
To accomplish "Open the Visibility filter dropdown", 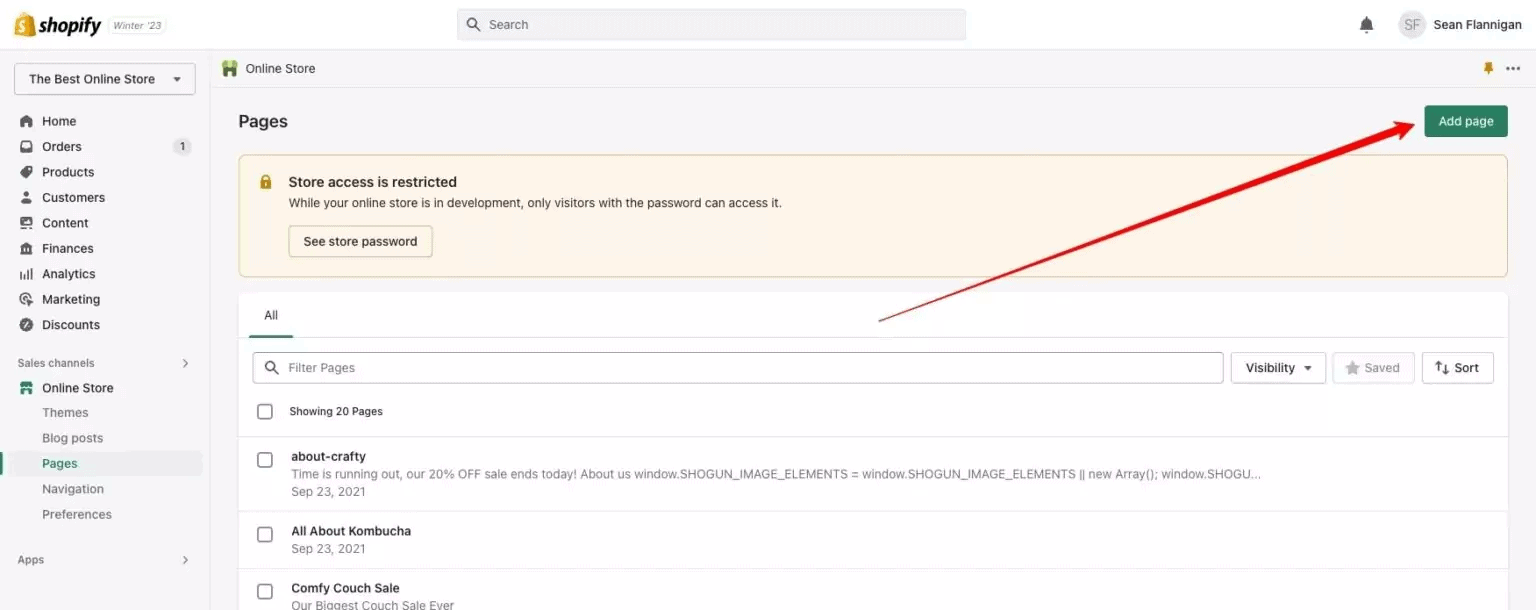I will pos(1277,367).
